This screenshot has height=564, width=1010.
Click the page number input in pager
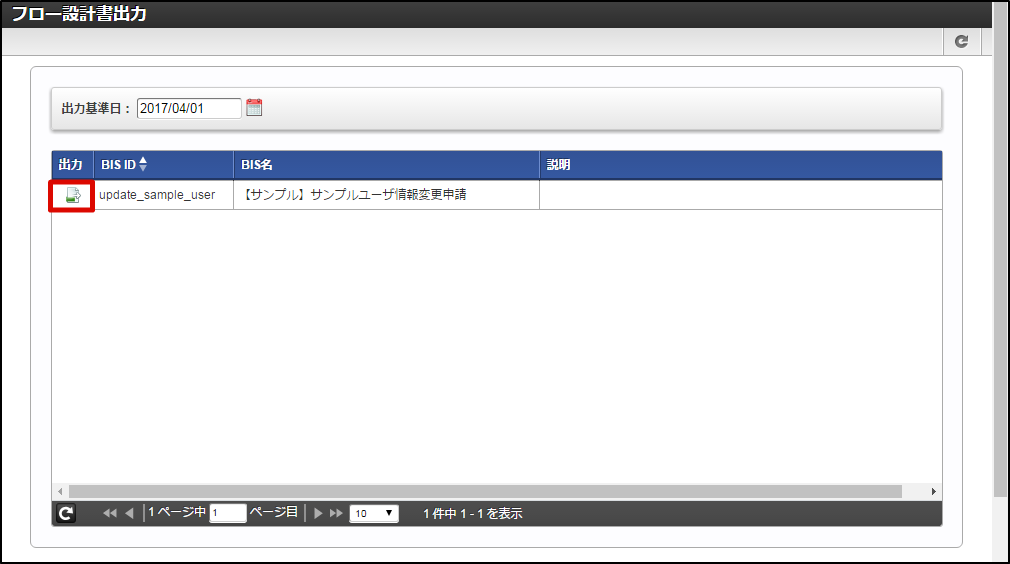pyautogui.click(x=228, y=513)
